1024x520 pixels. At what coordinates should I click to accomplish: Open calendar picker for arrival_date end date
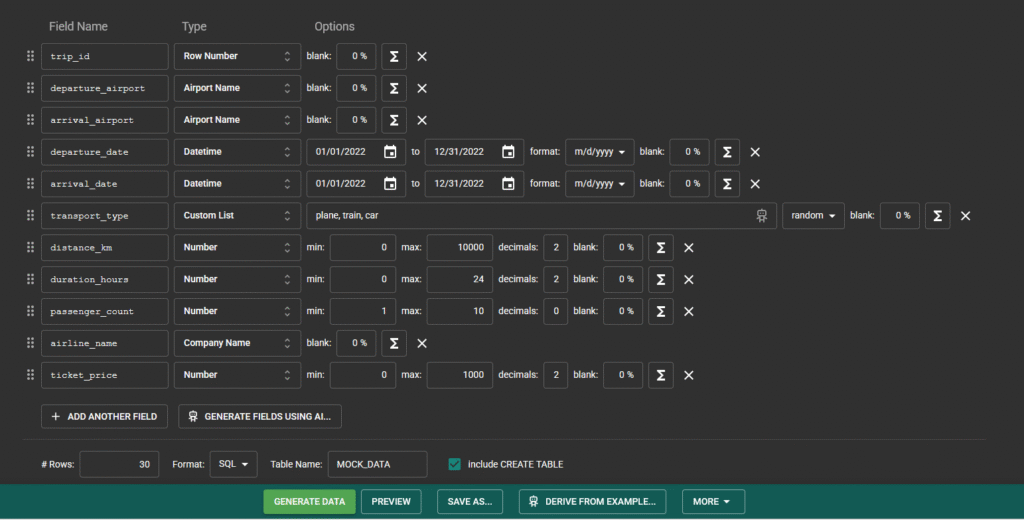508,184
